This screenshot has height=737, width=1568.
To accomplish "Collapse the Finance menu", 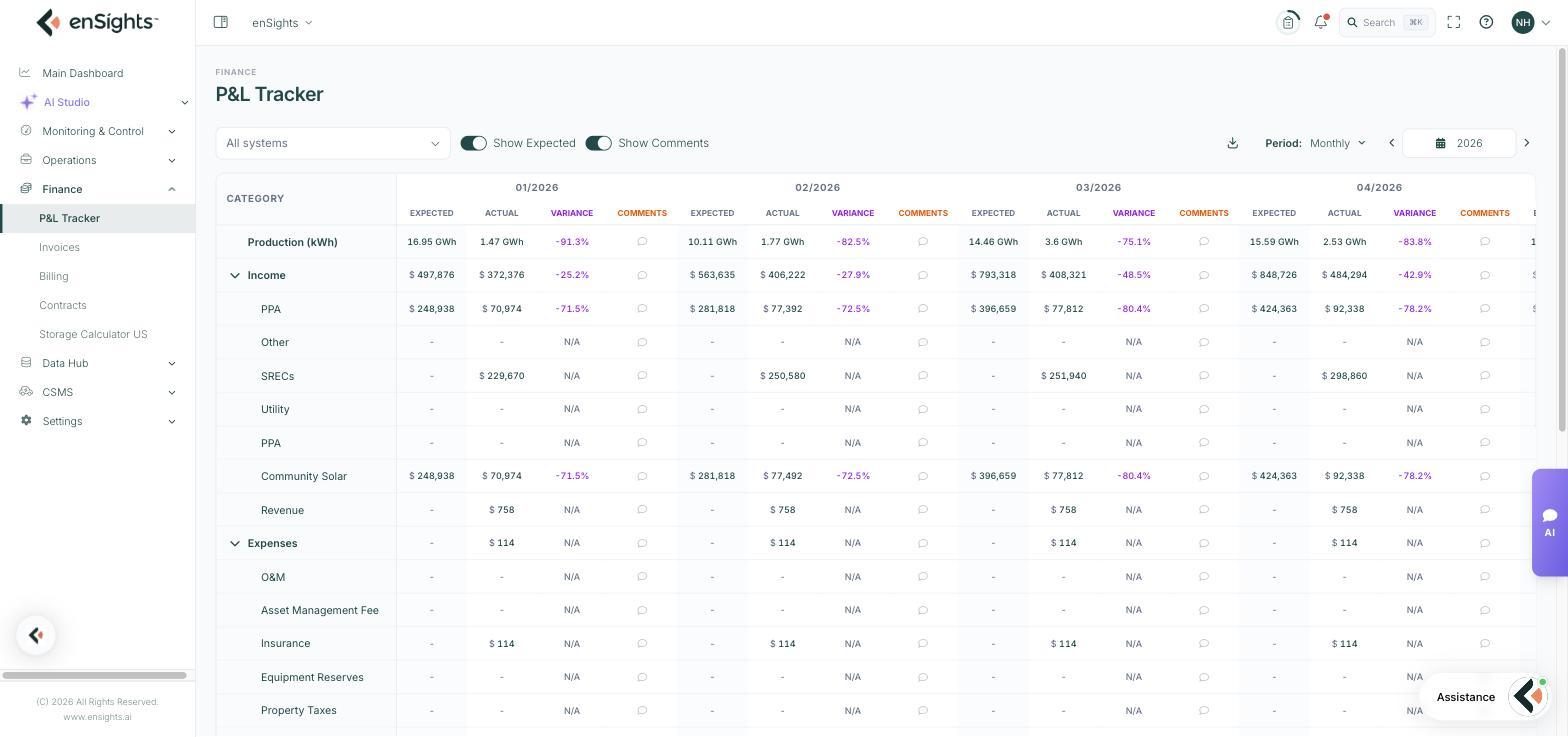I will 97,189.
